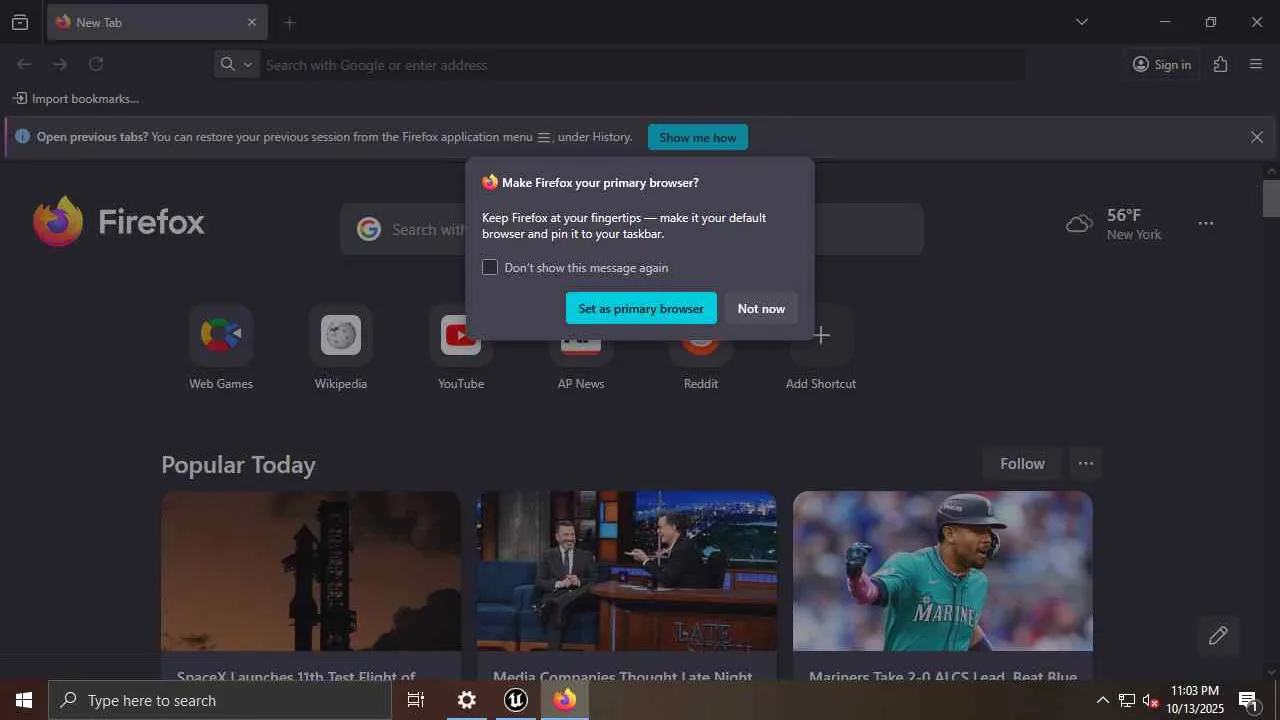Open the Windows Start menu

(24, 700)
